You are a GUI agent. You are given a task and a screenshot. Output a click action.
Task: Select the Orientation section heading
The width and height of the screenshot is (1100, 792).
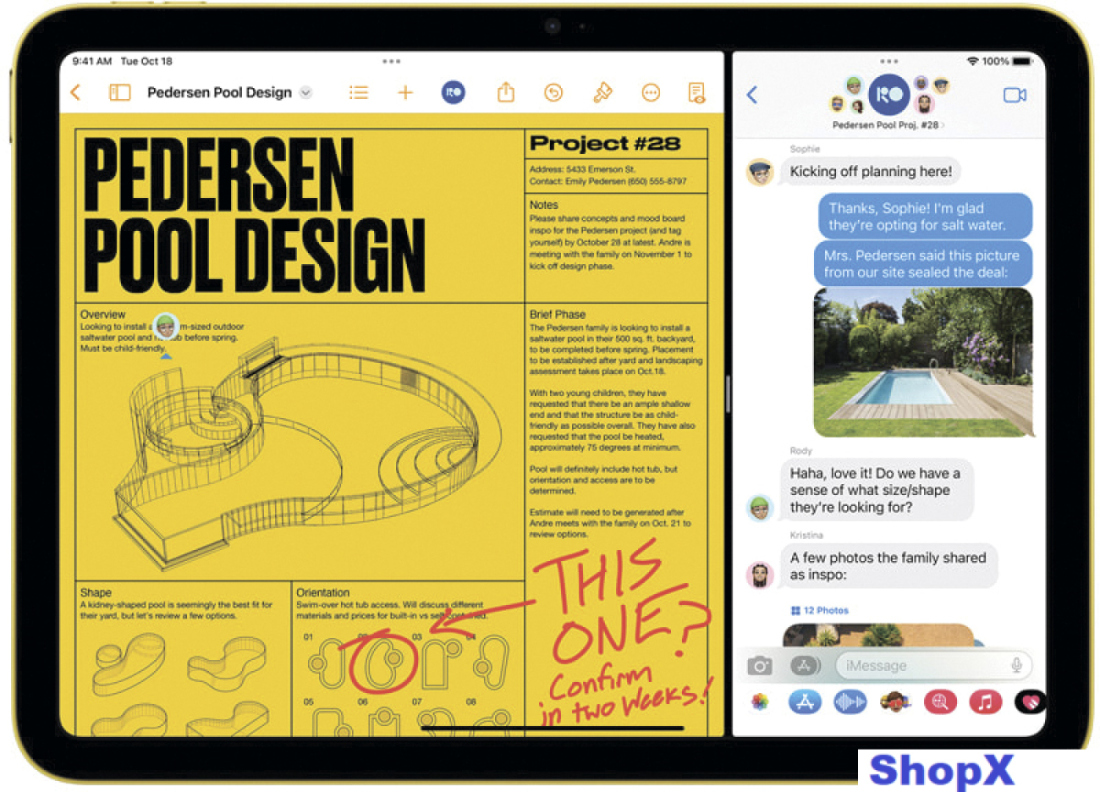(323, 593)
